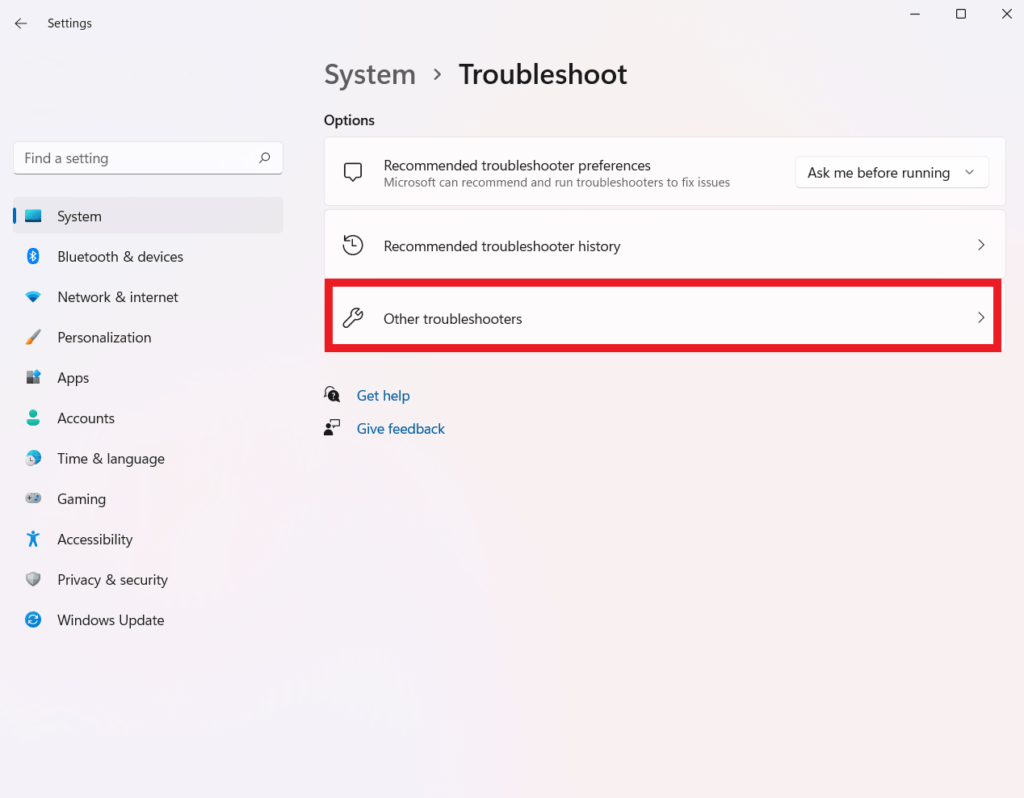The height and width of the screenshot is (798, 1024).
Task: Click the Accessibility person icon
Action: 33,539
